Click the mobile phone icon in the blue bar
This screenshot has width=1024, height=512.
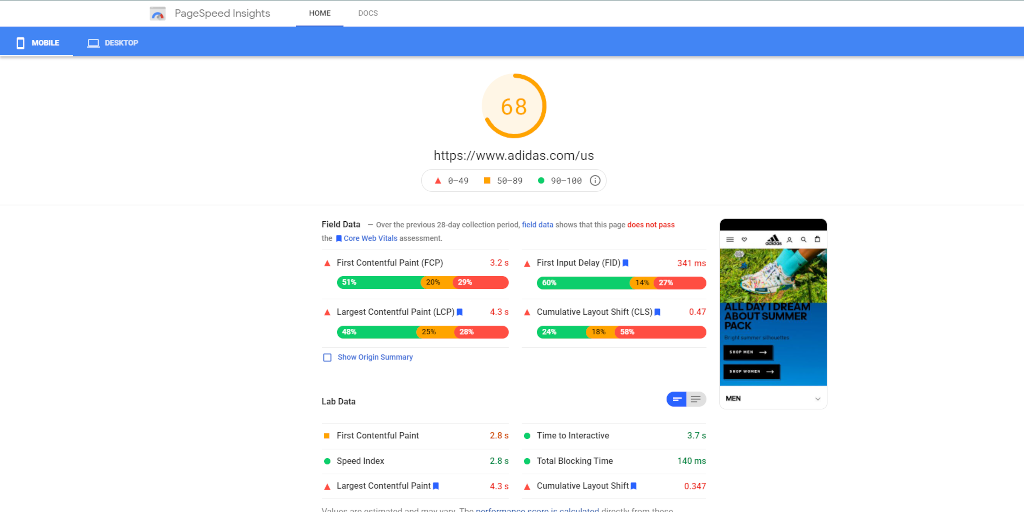(x=20, y=43)
